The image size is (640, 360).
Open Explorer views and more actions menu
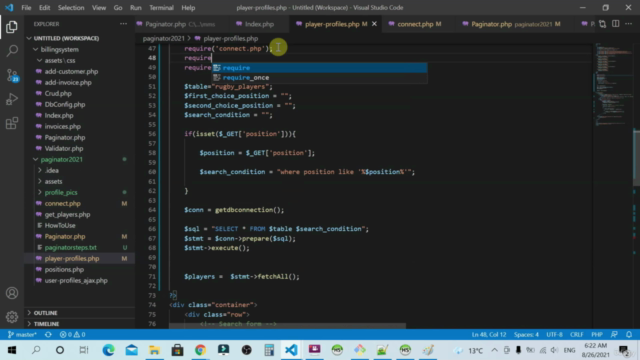click(123, 24)
